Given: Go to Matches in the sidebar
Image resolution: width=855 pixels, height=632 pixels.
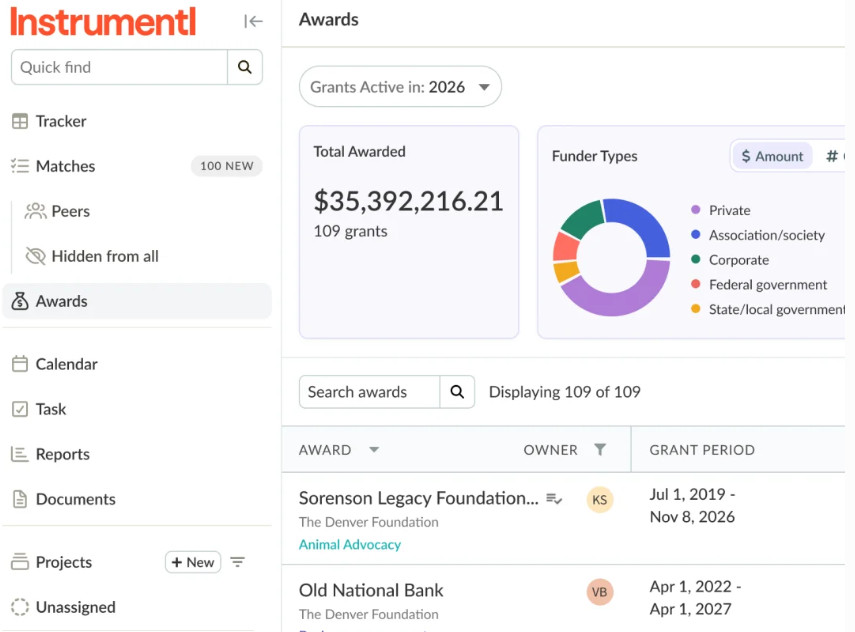Looking at the screenshot, I should click(x=65, y=166).
